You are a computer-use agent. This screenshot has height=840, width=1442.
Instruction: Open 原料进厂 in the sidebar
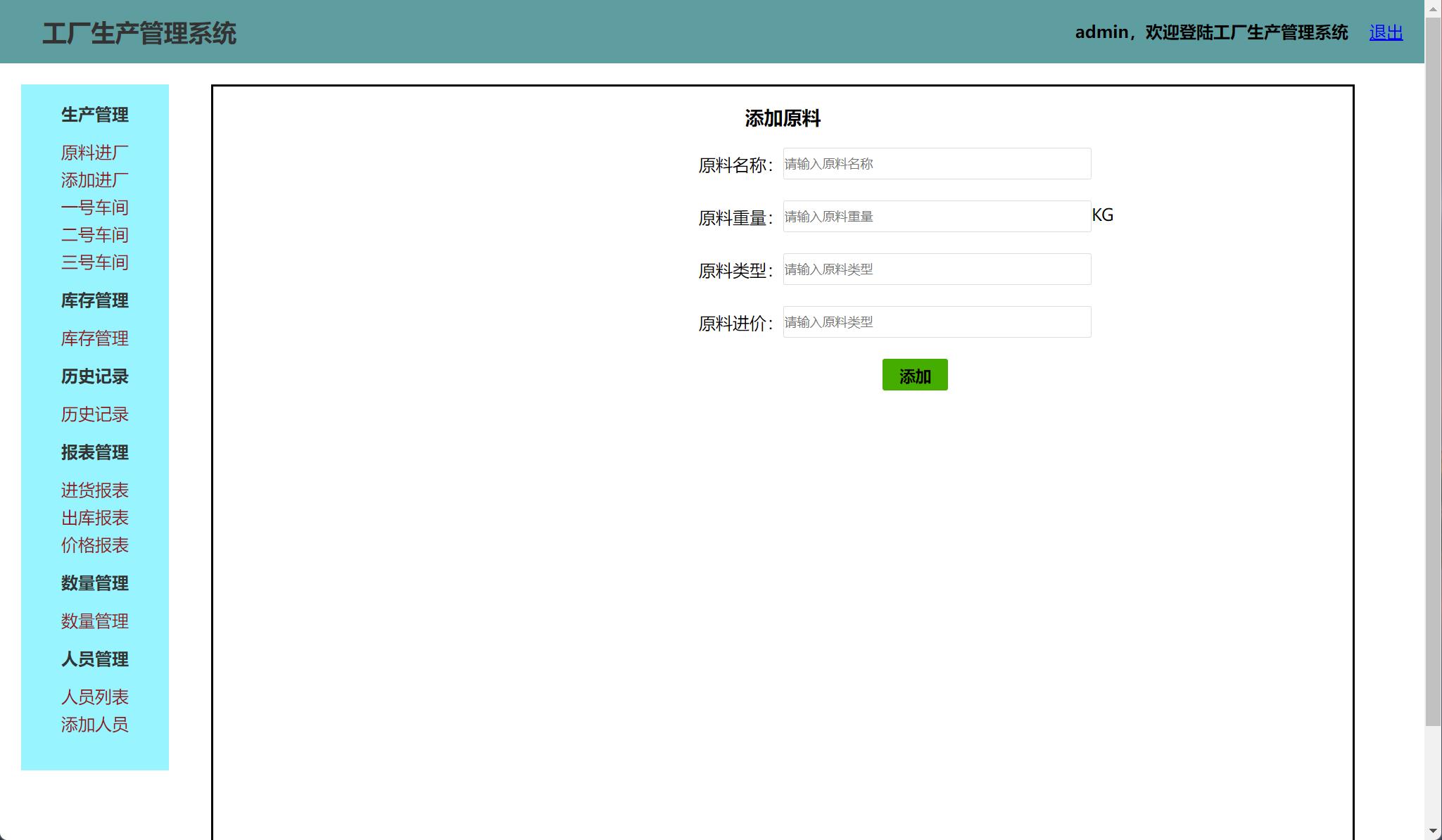(x=94, y=153)
